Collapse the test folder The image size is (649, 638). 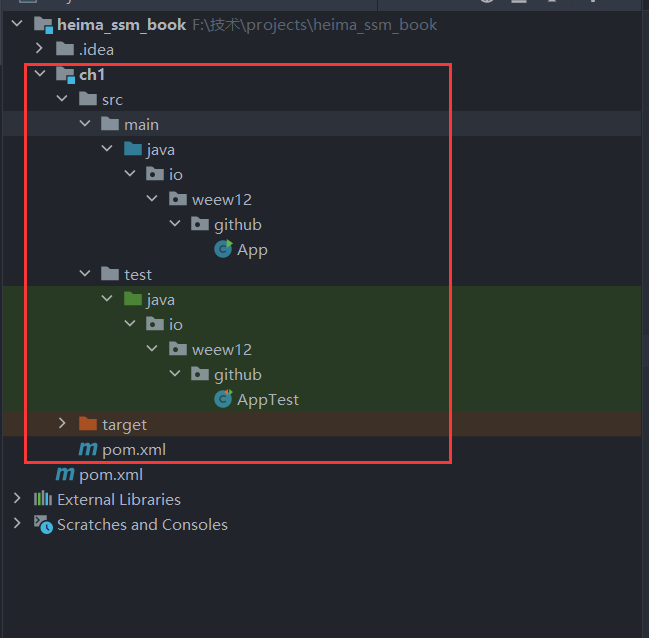pos(85,273)
